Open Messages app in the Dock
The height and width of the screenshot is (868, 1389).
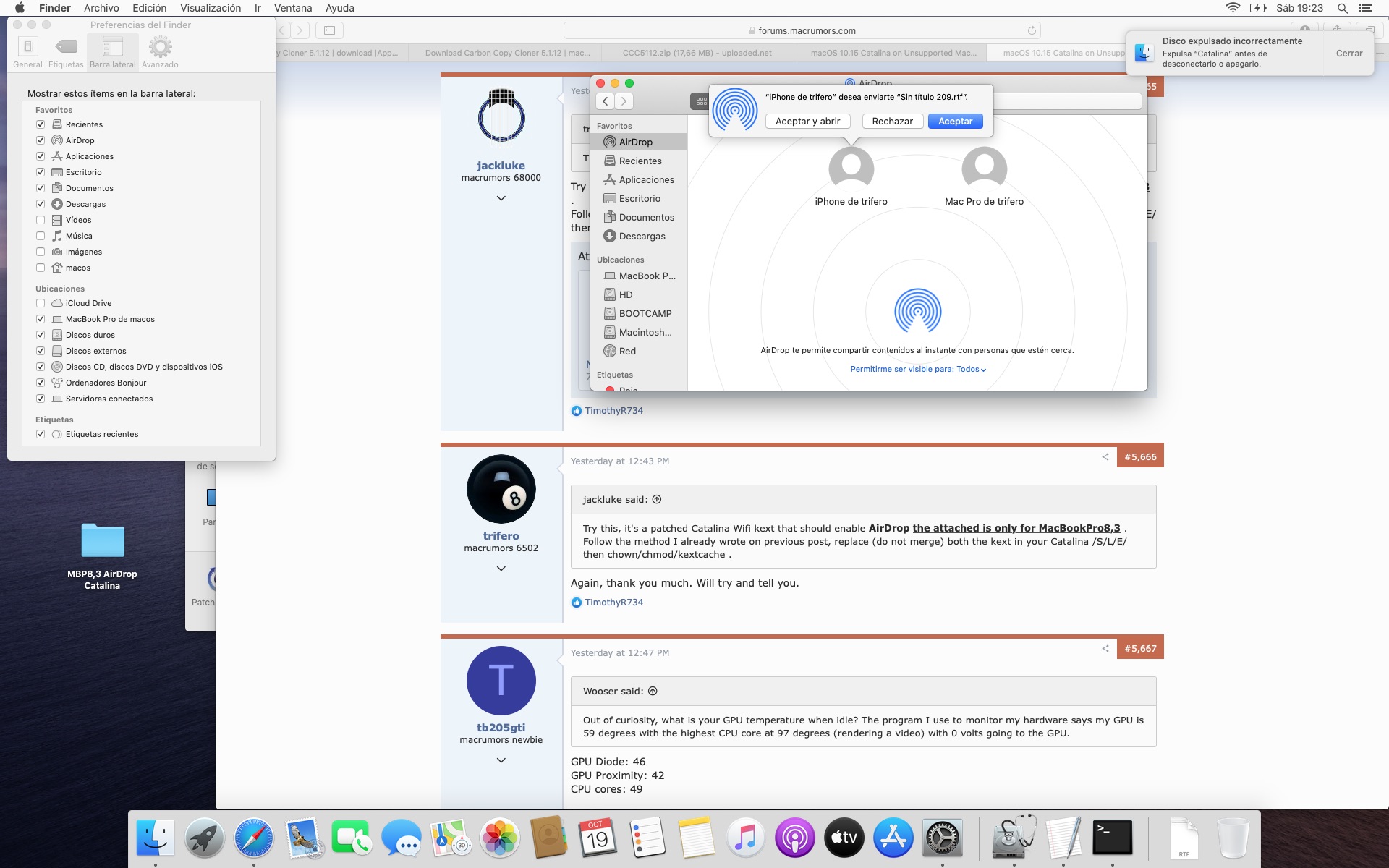click(402, 838)
